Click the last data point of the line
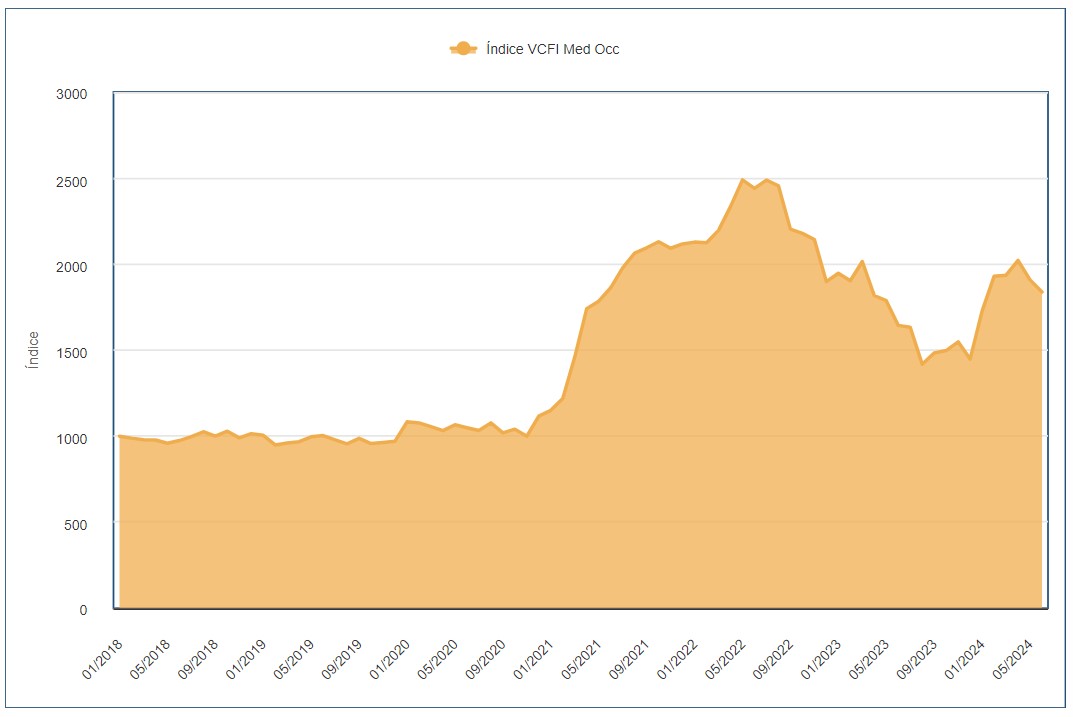1073x717 pixels. [1042, 292]
